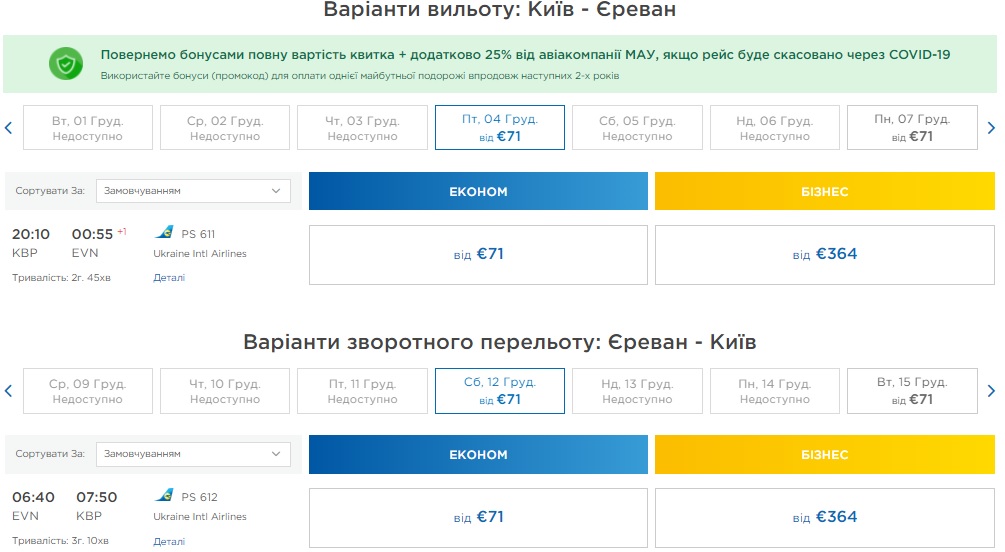The image size is (1005, 552).
Task: Click previous dates arrow for Kyiv–Yerevan departures
Action: point(8,127)
